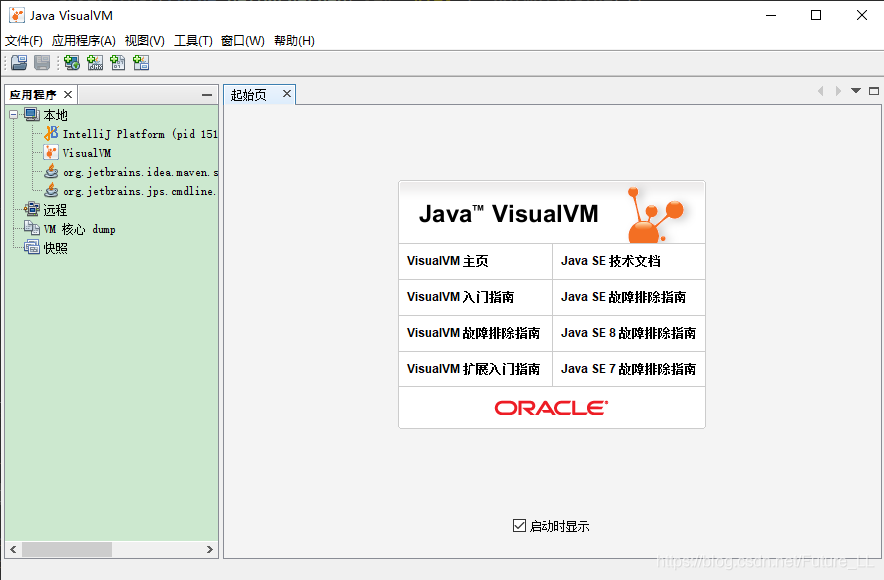Toggle the 启动时显示 checkbox
The image size is (884, 580).
(519, 525)
